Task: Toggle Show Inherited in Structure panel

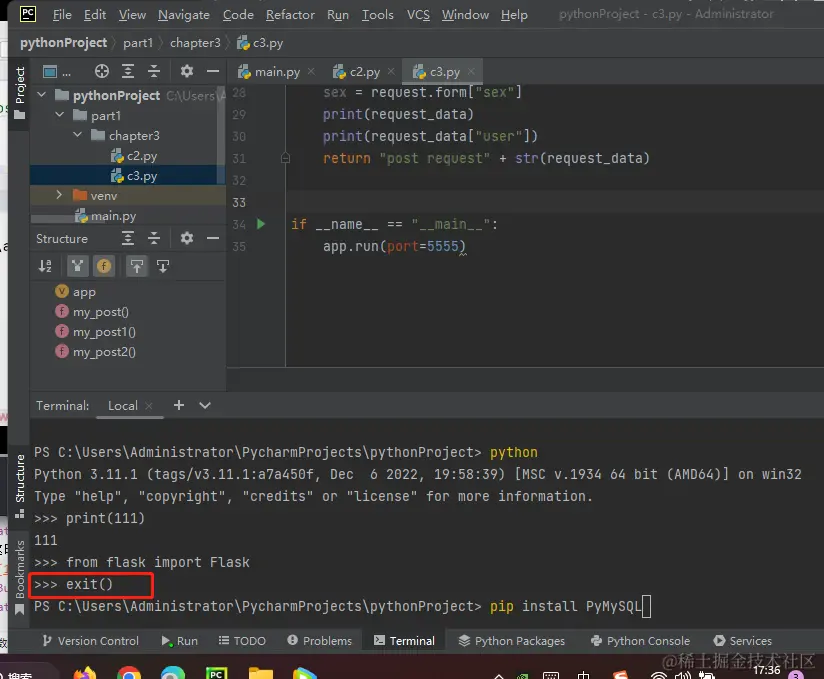Action: click(x=77, y=266)
